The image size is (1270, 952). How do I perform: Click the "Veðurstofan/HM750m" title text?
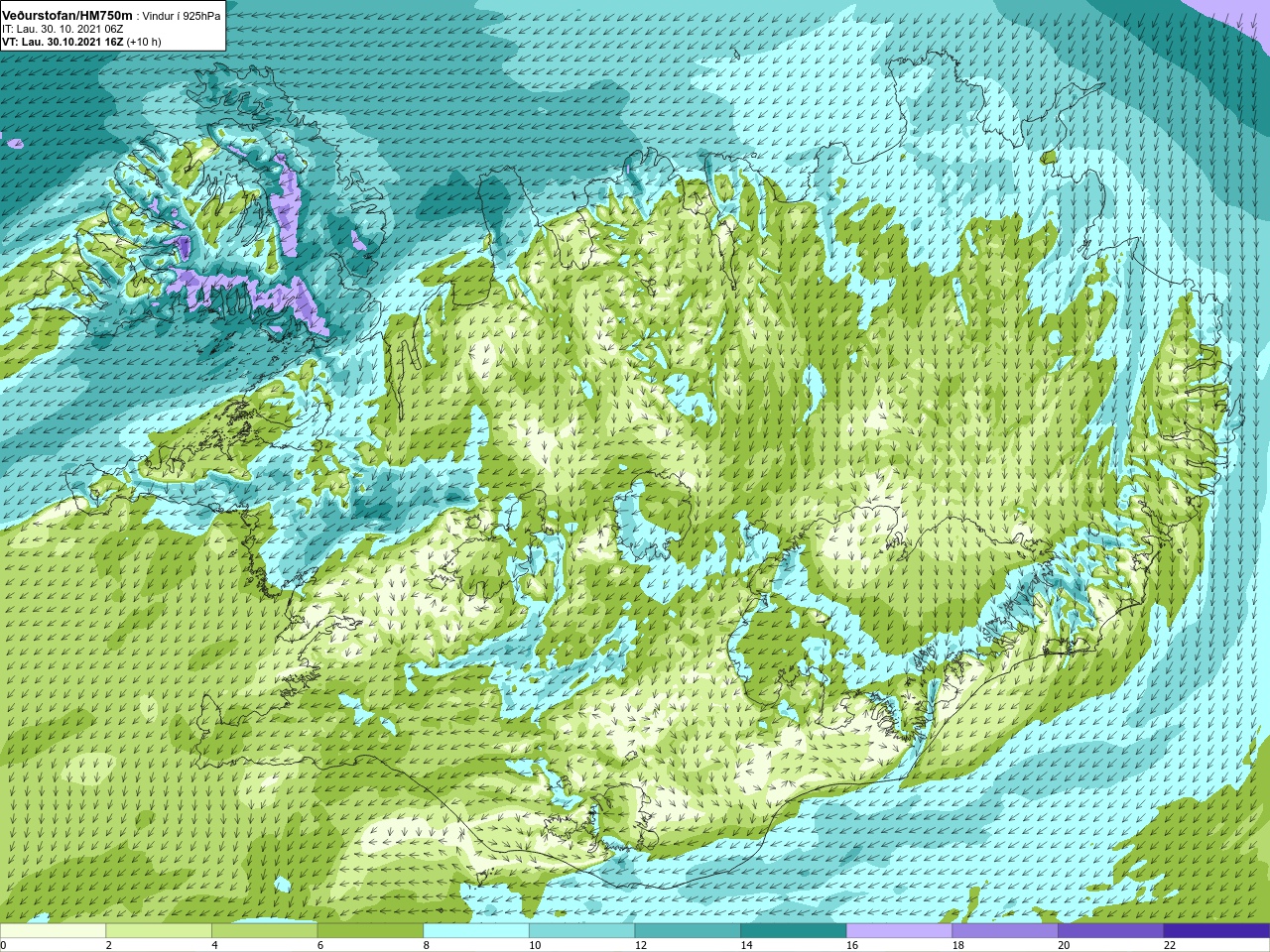coord(66,16)
